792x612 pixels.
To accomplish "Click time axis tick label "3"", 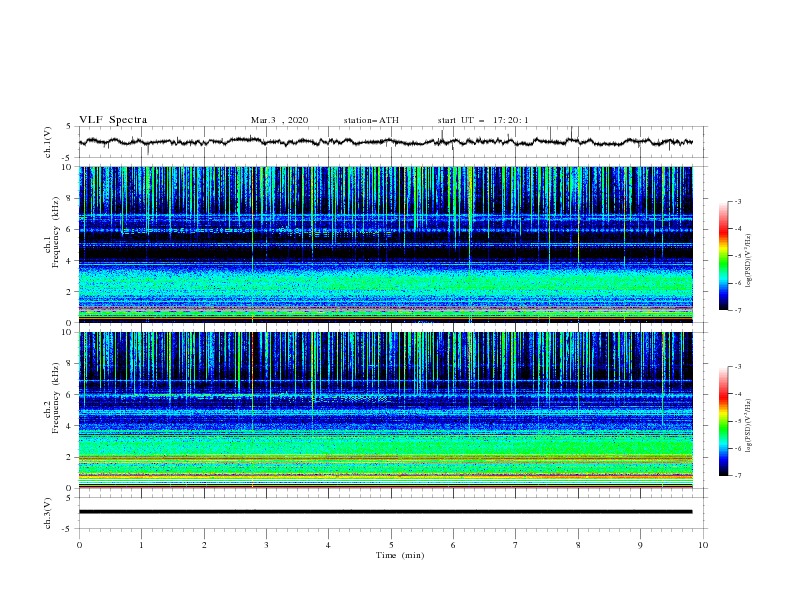I will pyautogui.click(x=266, y=545).
